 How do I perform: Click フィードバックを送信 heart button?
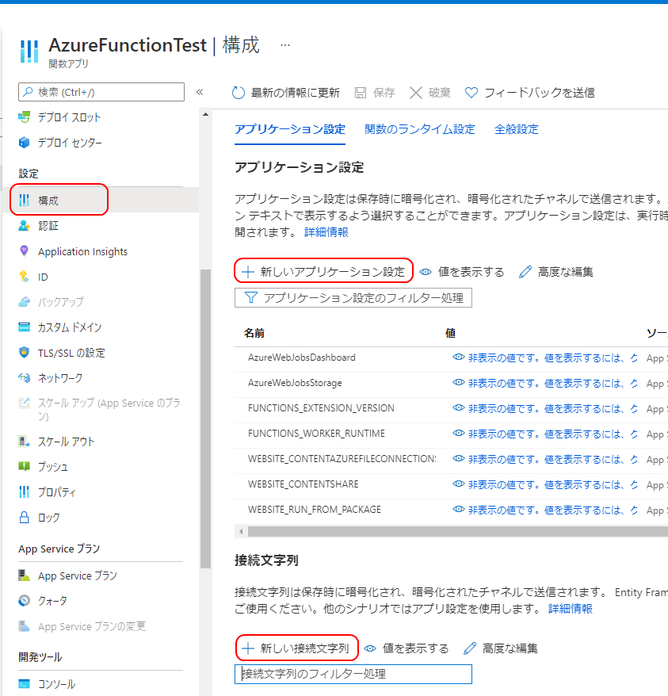530,93
